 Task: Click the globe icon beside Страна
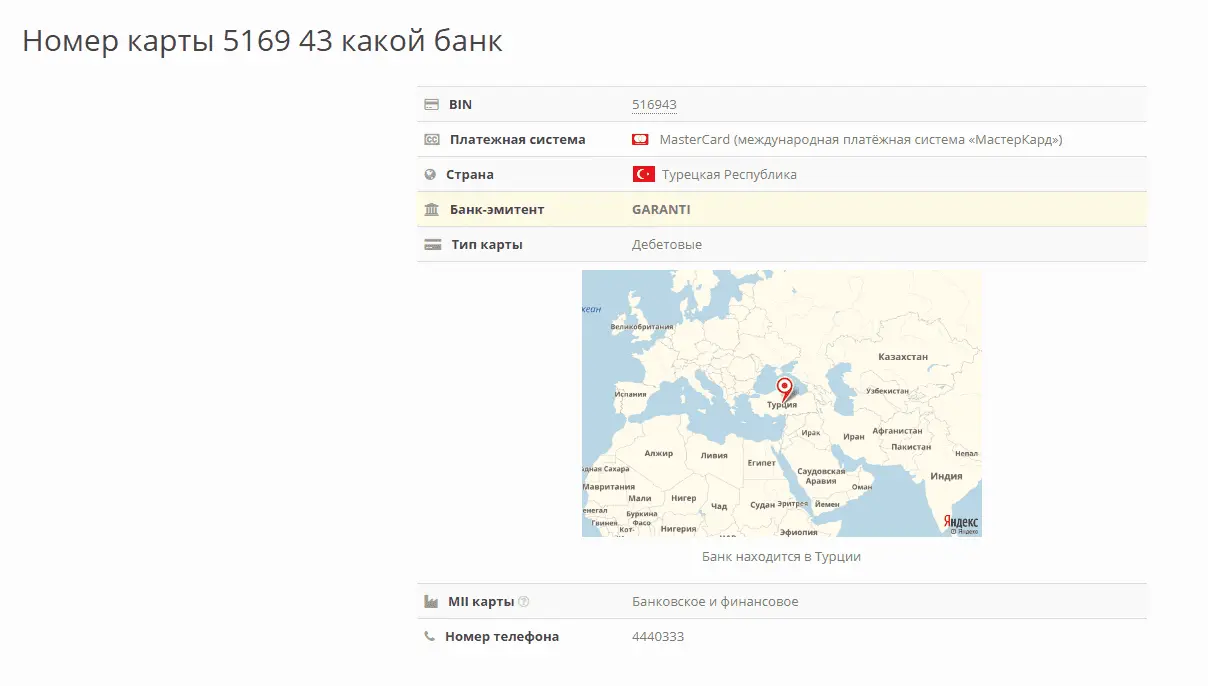(x=431, y=174)
